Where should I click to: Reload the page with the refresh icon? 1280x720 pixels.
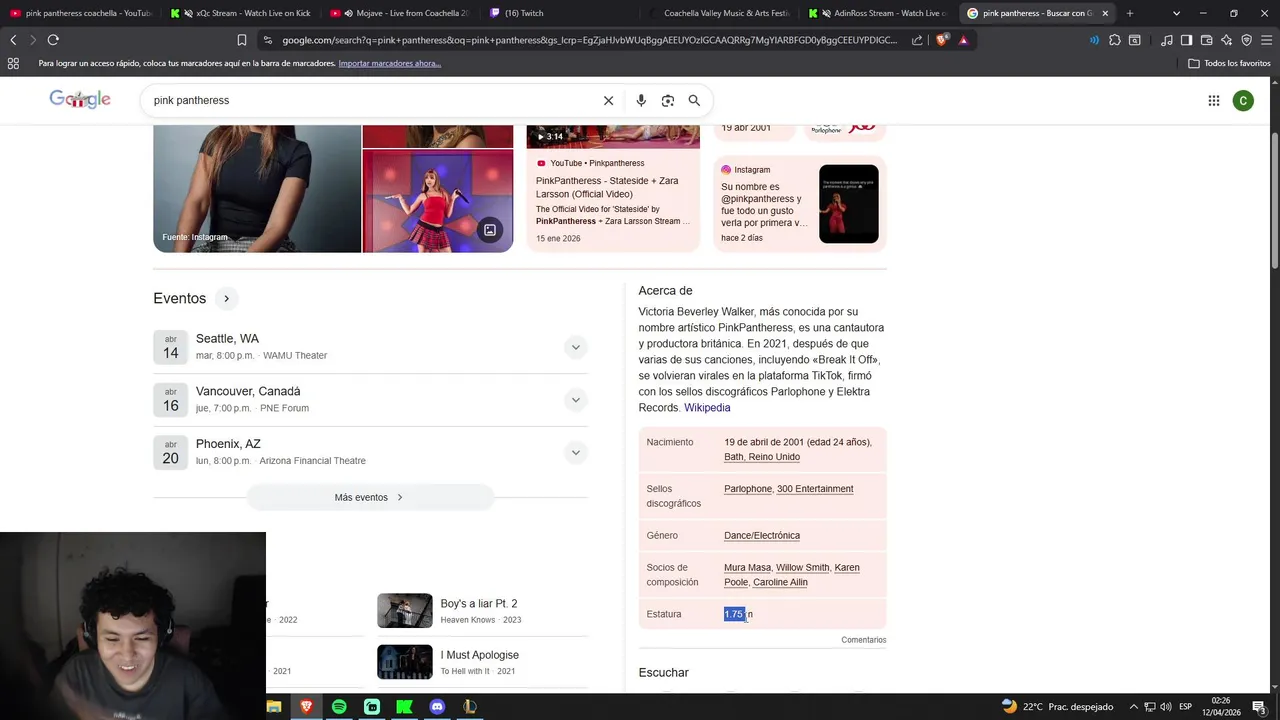[x=53, y=40]
